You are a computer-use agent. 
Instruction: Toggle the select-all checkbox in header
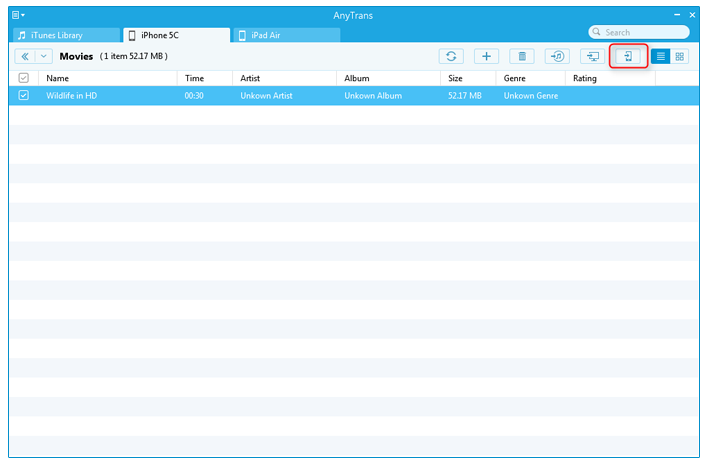(x=23, y=78)
